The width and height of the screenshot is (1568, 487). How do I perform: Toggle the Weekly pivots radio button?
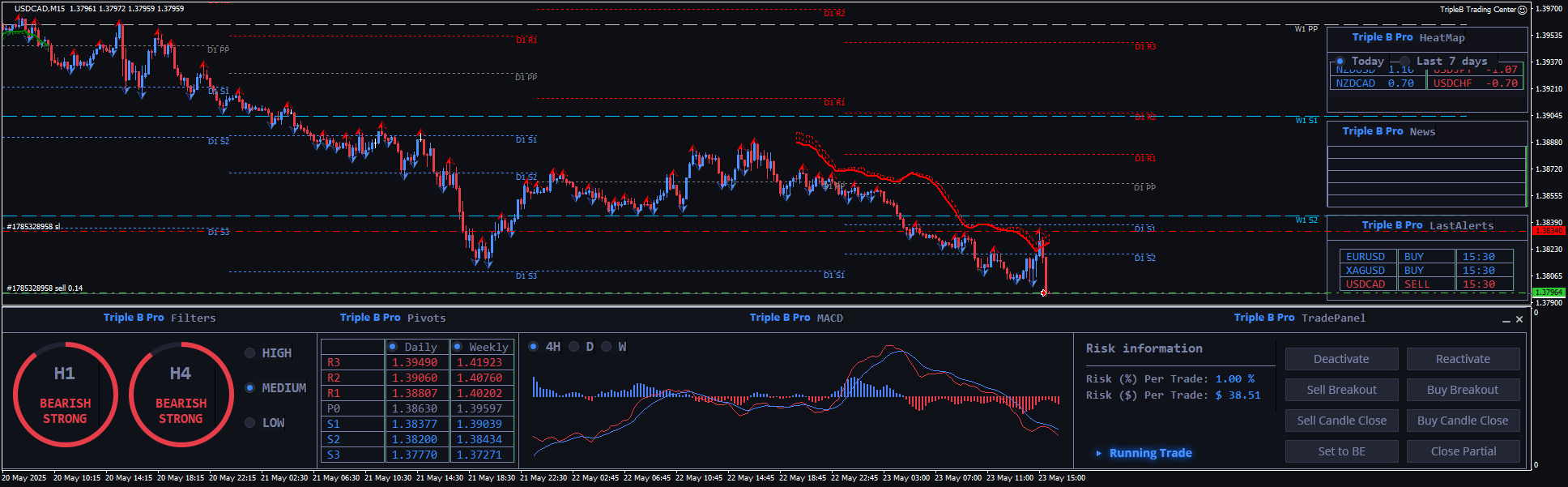[458, 347]
